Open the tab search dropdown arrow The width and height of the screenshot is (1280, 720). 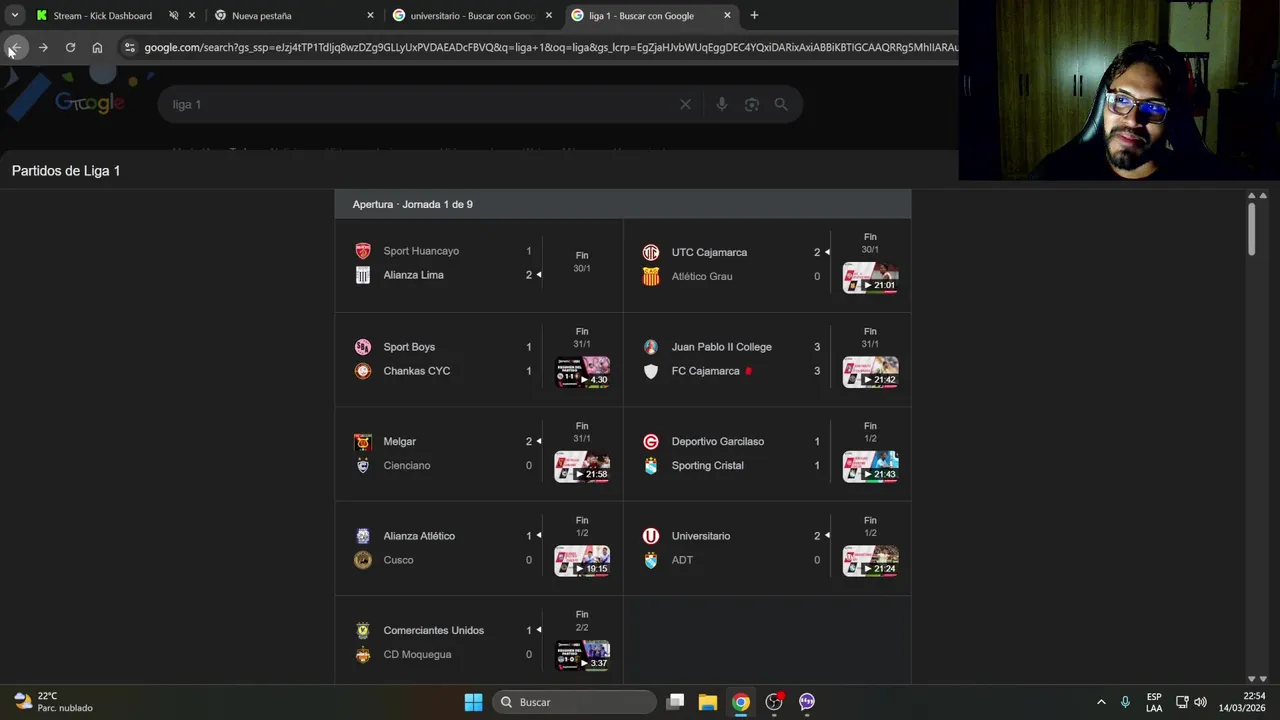[14, 15]
